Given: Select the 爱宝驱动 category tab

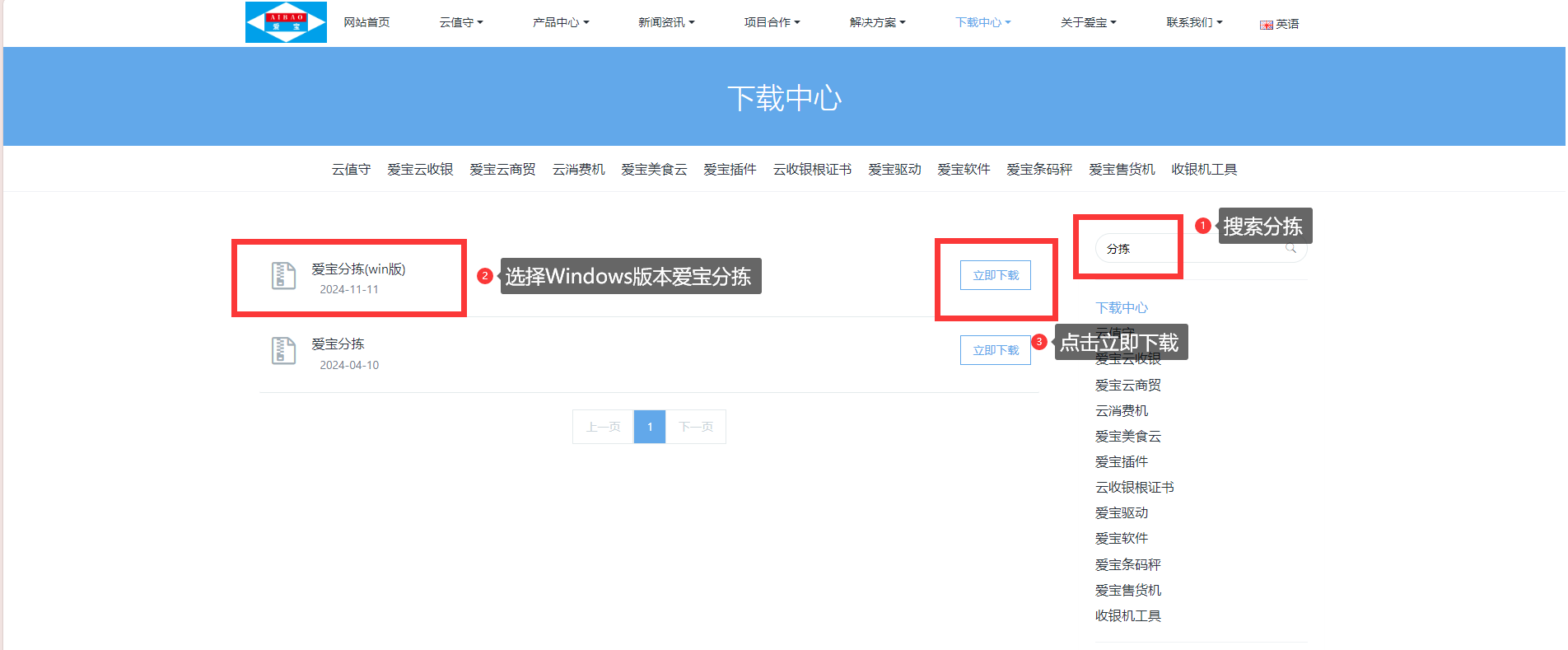Looking at the screenshot, I should (894, 169).
